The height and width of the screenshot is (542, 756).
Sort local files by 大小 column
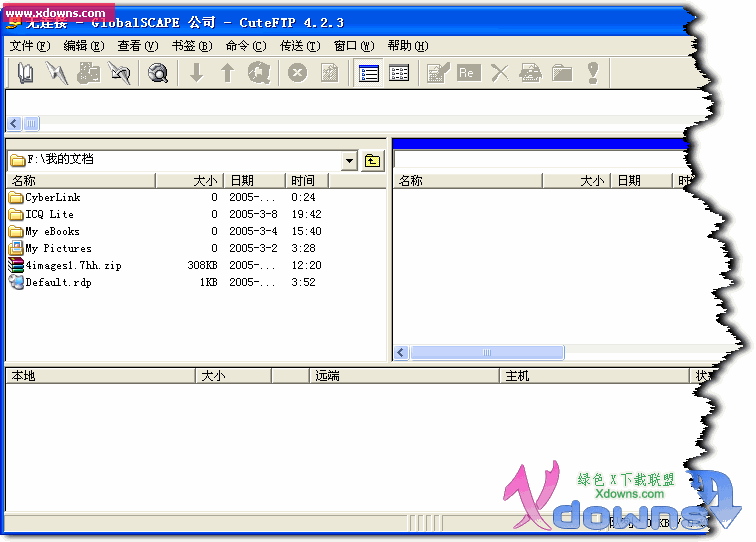click(189, 180)
